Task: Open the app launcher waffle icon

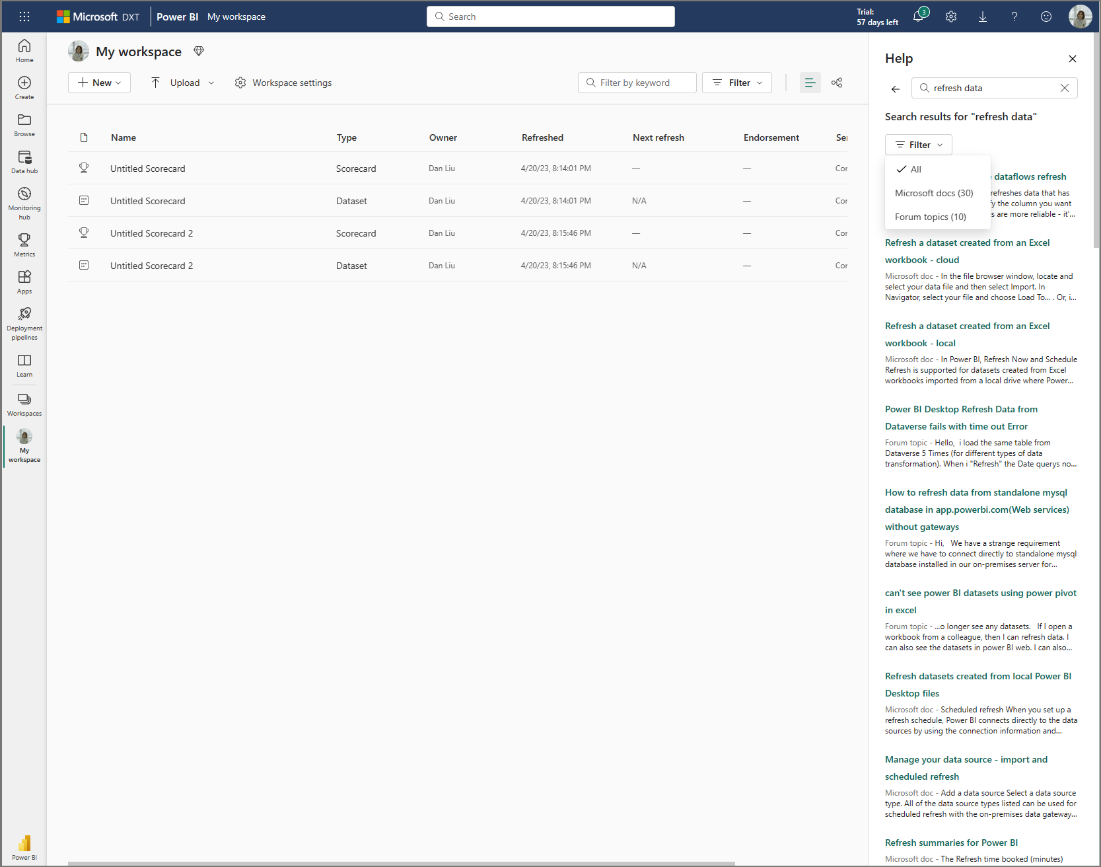Action: point(24,16)
